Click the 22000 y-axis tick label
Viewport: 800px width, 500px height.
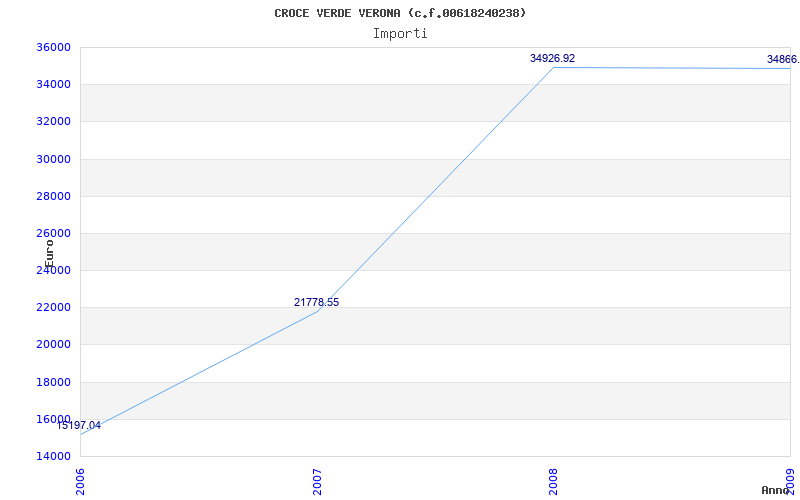pos(53,308)
